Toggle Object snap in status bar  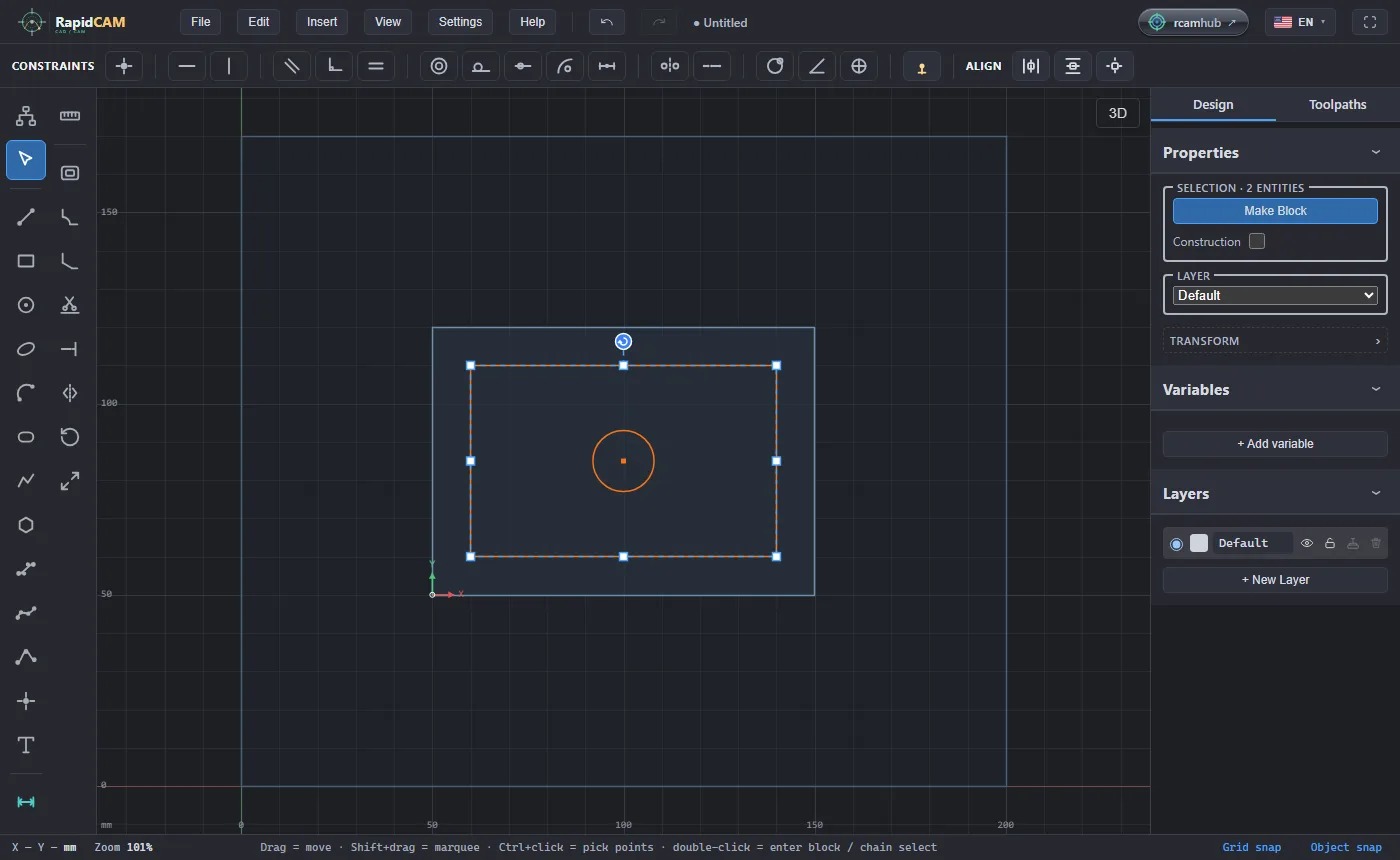click(x=1346, y=847)
